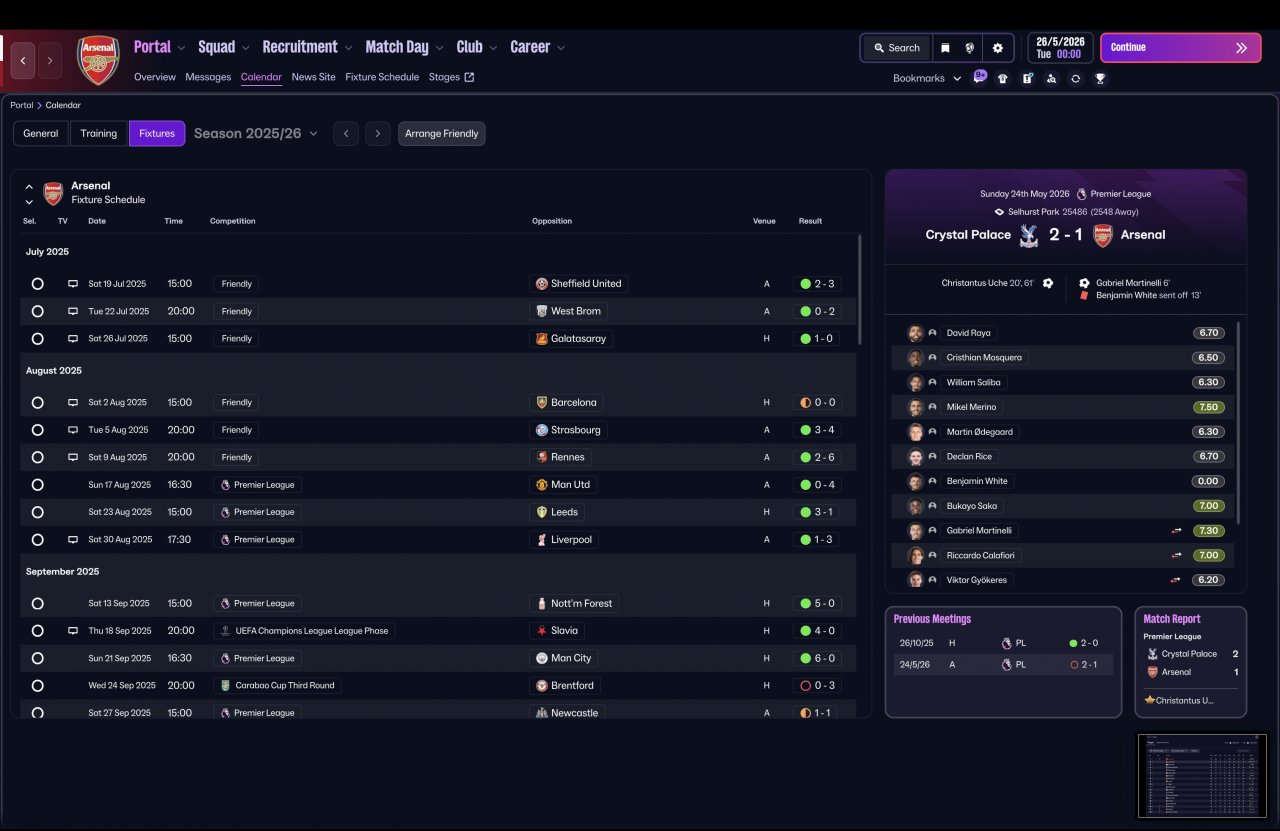Screen dimensions: 1280x831
Task: Open the News Site sub-menu item
Action: [x=314, y=77]
